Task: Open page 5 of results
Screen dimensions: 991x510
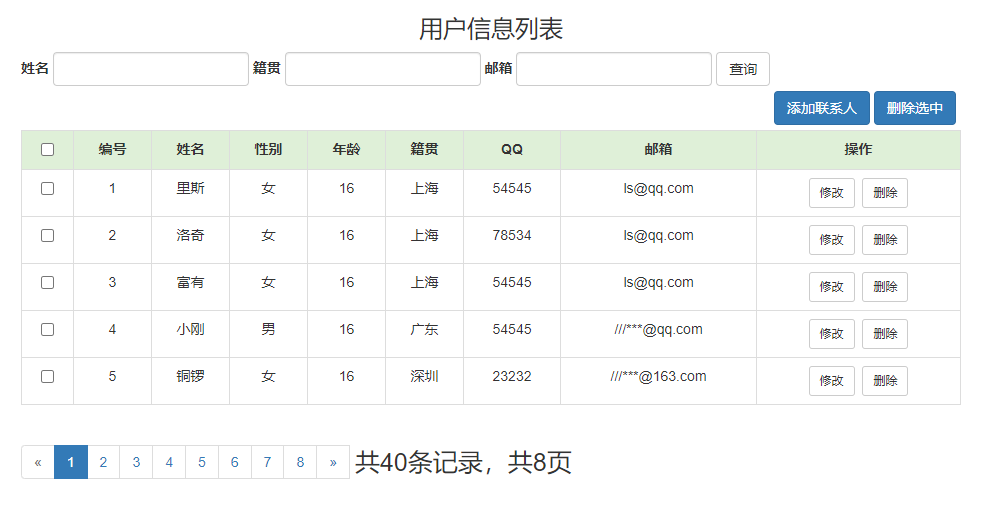Action: click(202, 462)
